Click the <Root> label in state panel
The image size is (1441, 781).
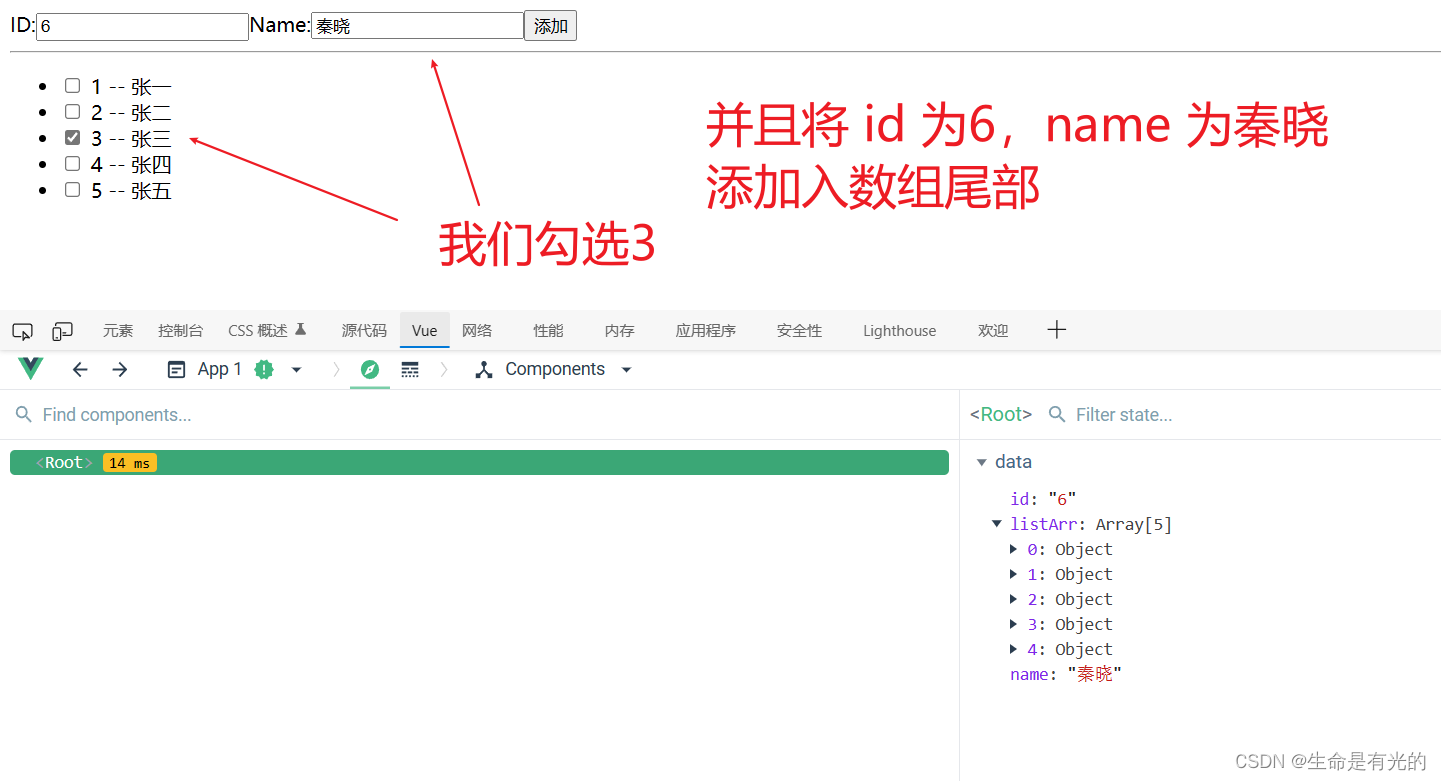tap(1001, 415)
